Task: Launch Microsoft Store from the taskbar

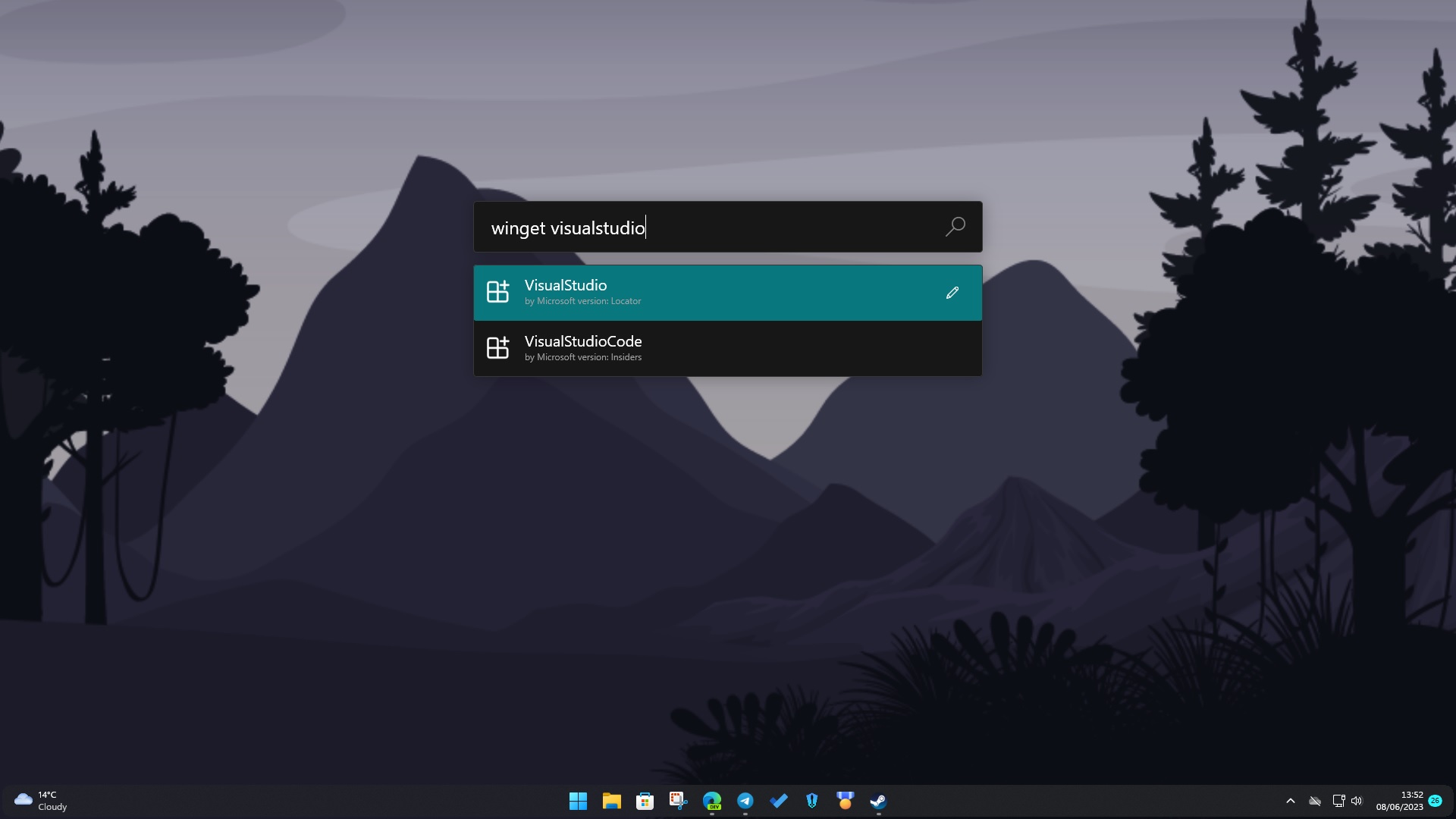Action: (x=645, y=801)
